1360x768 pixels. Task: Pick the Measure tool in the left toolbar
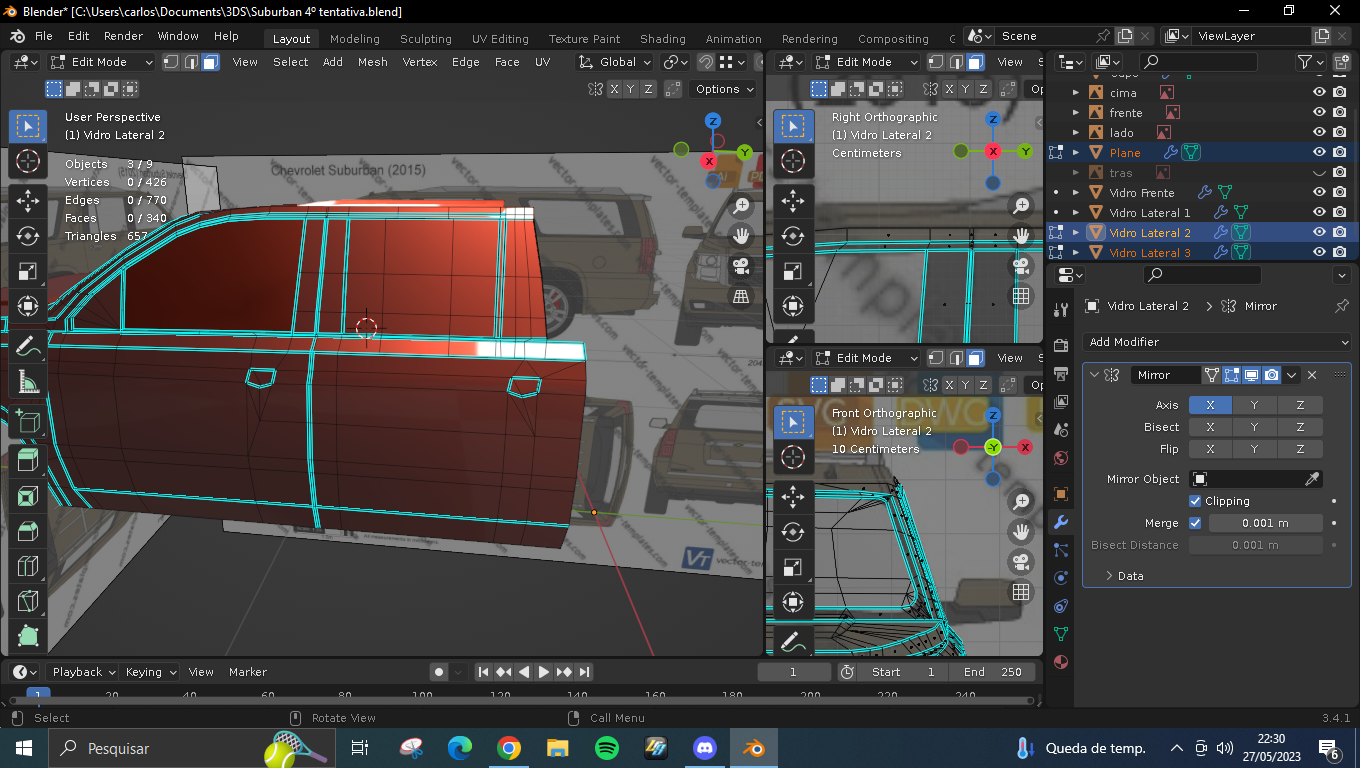(28, 382)
